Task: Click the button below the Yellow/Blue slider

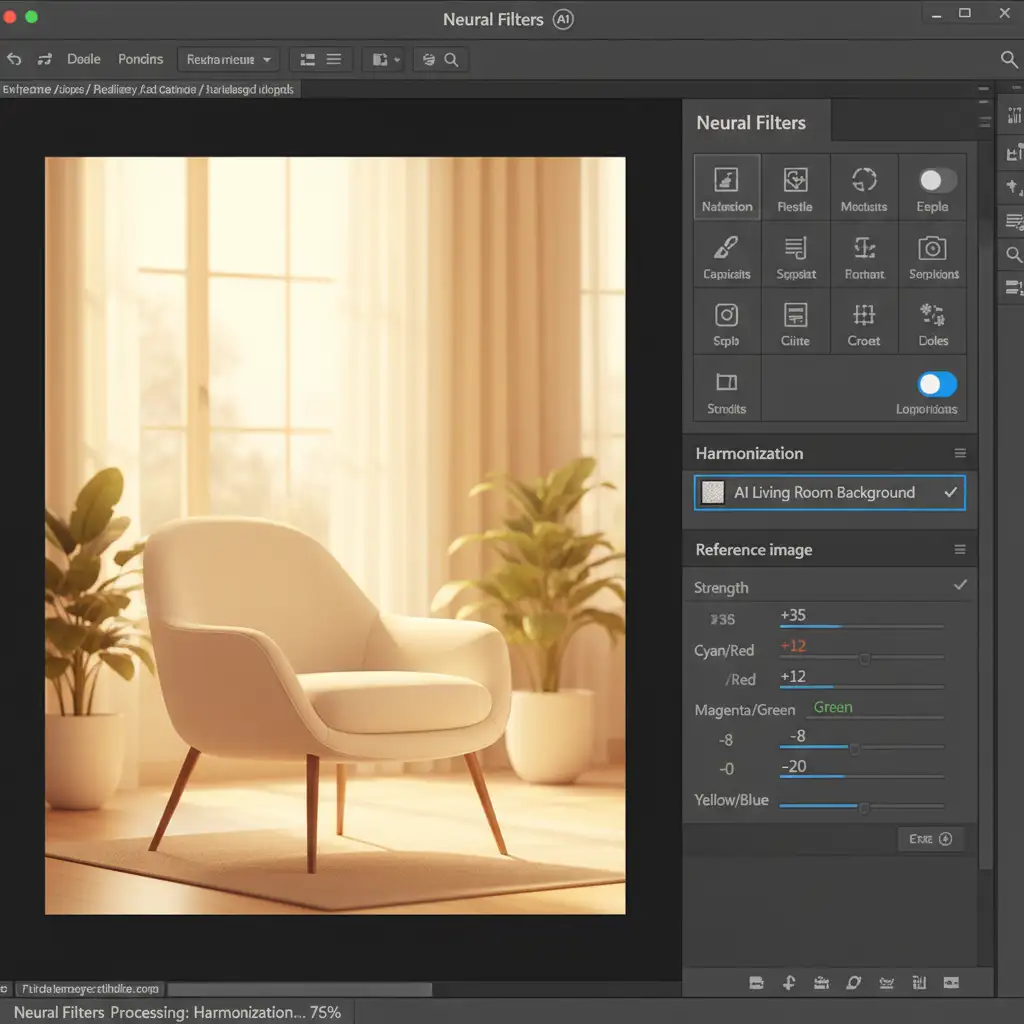Action: tap(930, 840)
